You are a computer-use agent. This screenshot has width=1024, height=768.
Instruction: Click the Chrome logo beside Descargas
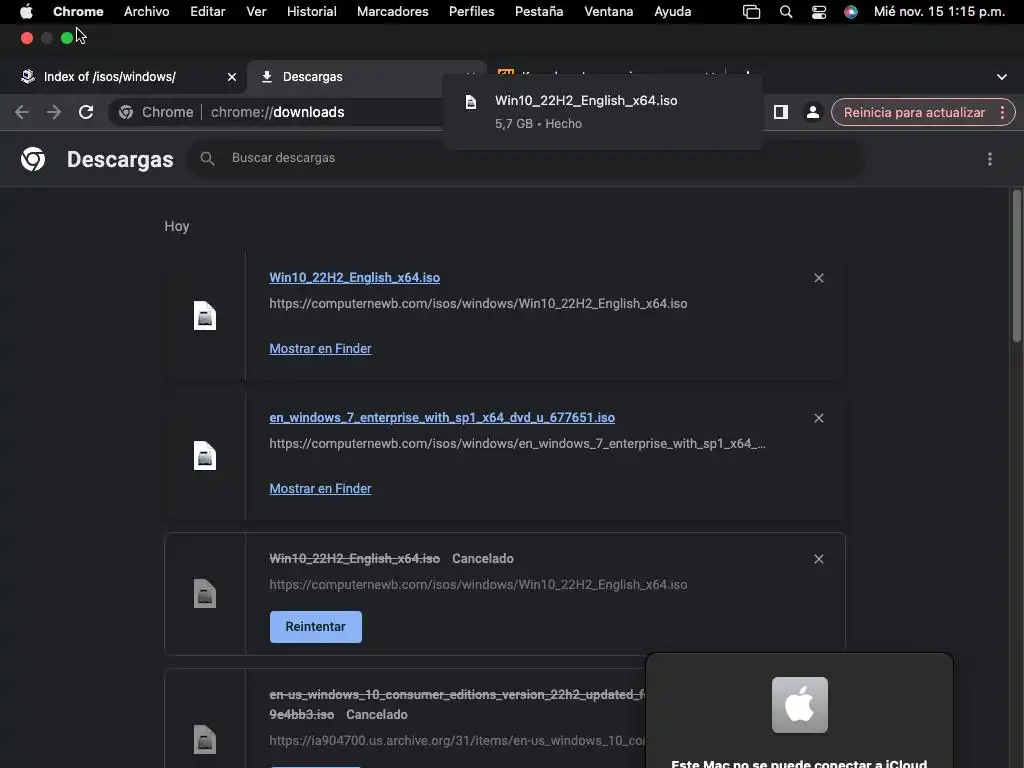(33, 159)
